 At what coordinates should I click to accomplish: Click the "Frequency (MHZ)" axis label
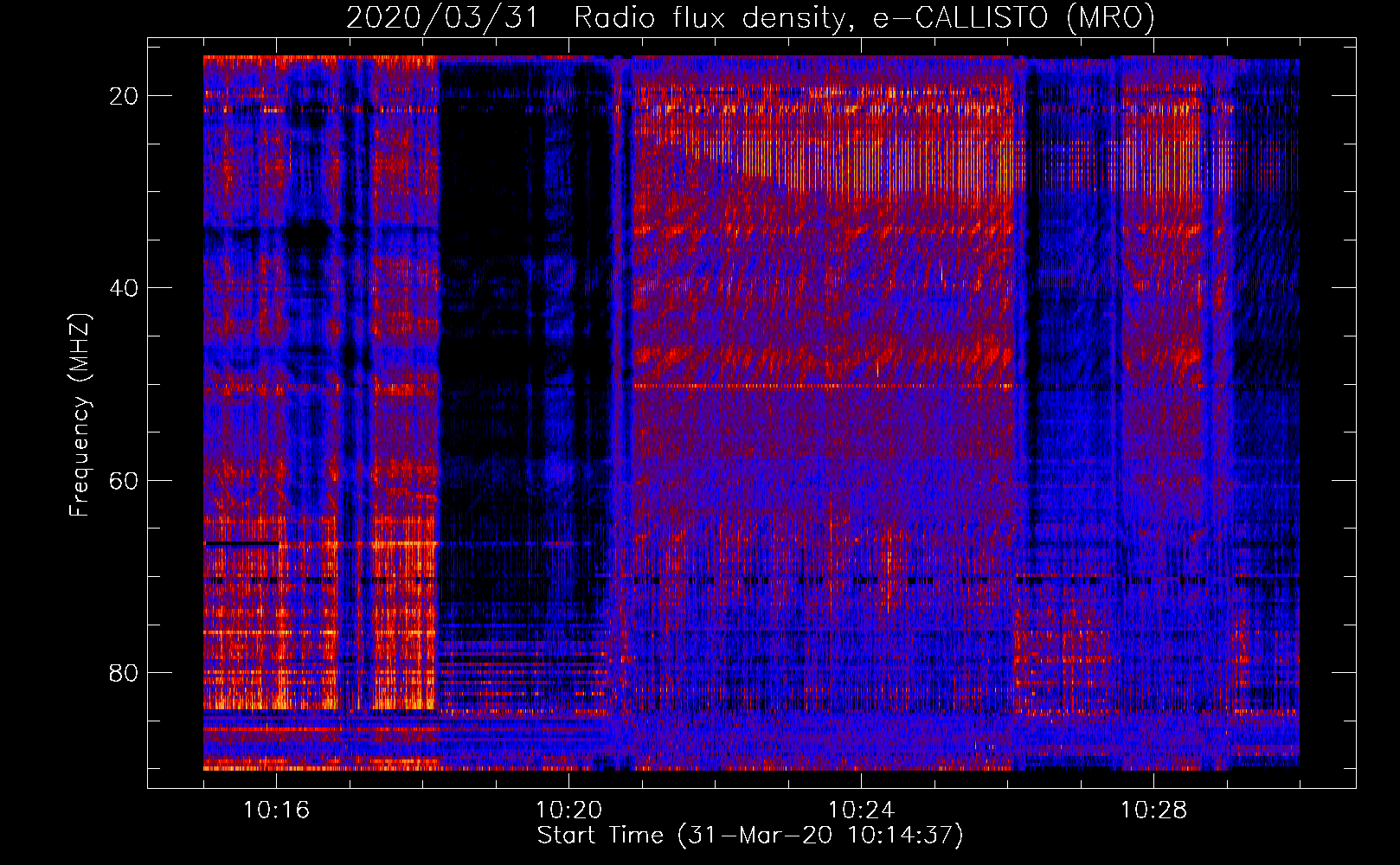[x=80, y=414]
